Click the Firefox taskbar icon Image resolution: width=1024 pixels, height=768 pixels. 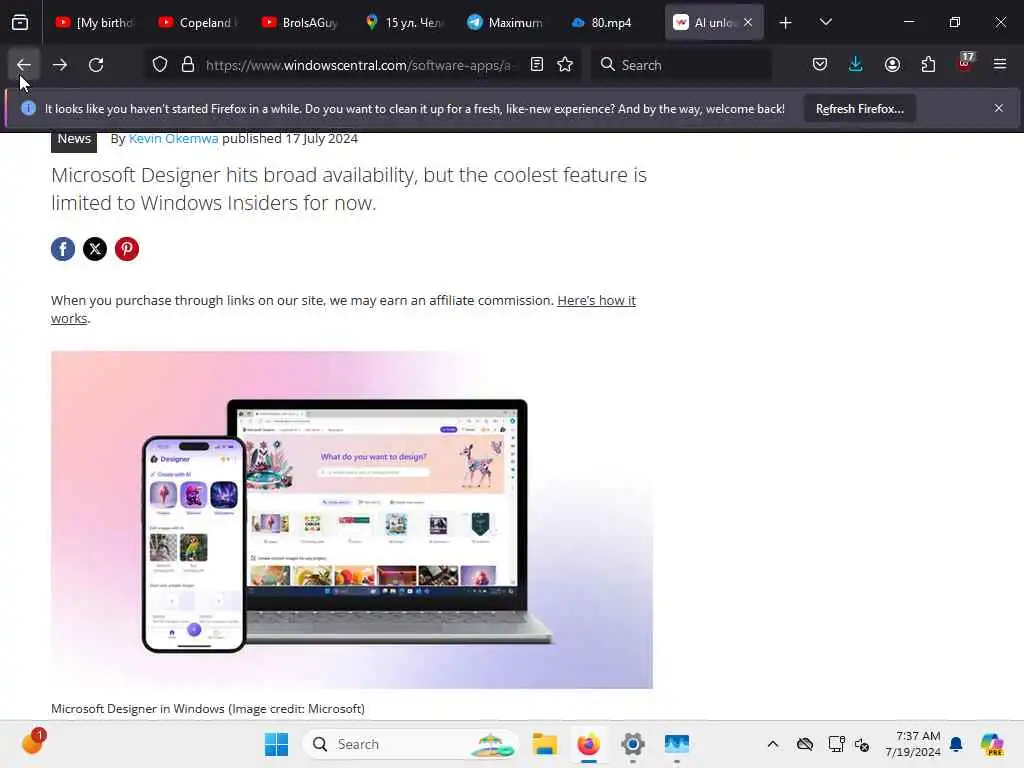click(588, 744)
